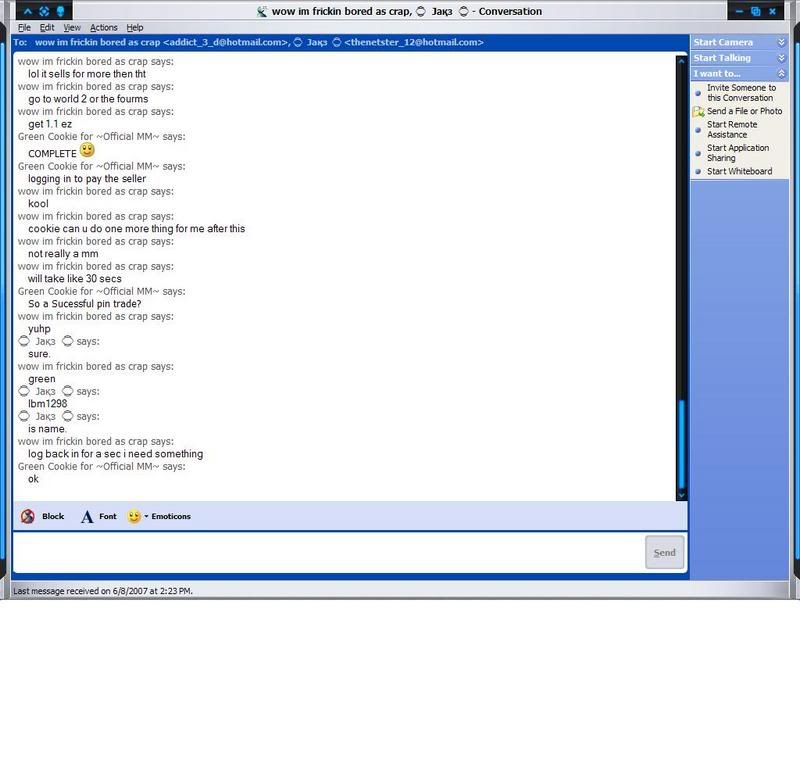
Task: Click the scroll up arrow in conversation
Action: 681,61
